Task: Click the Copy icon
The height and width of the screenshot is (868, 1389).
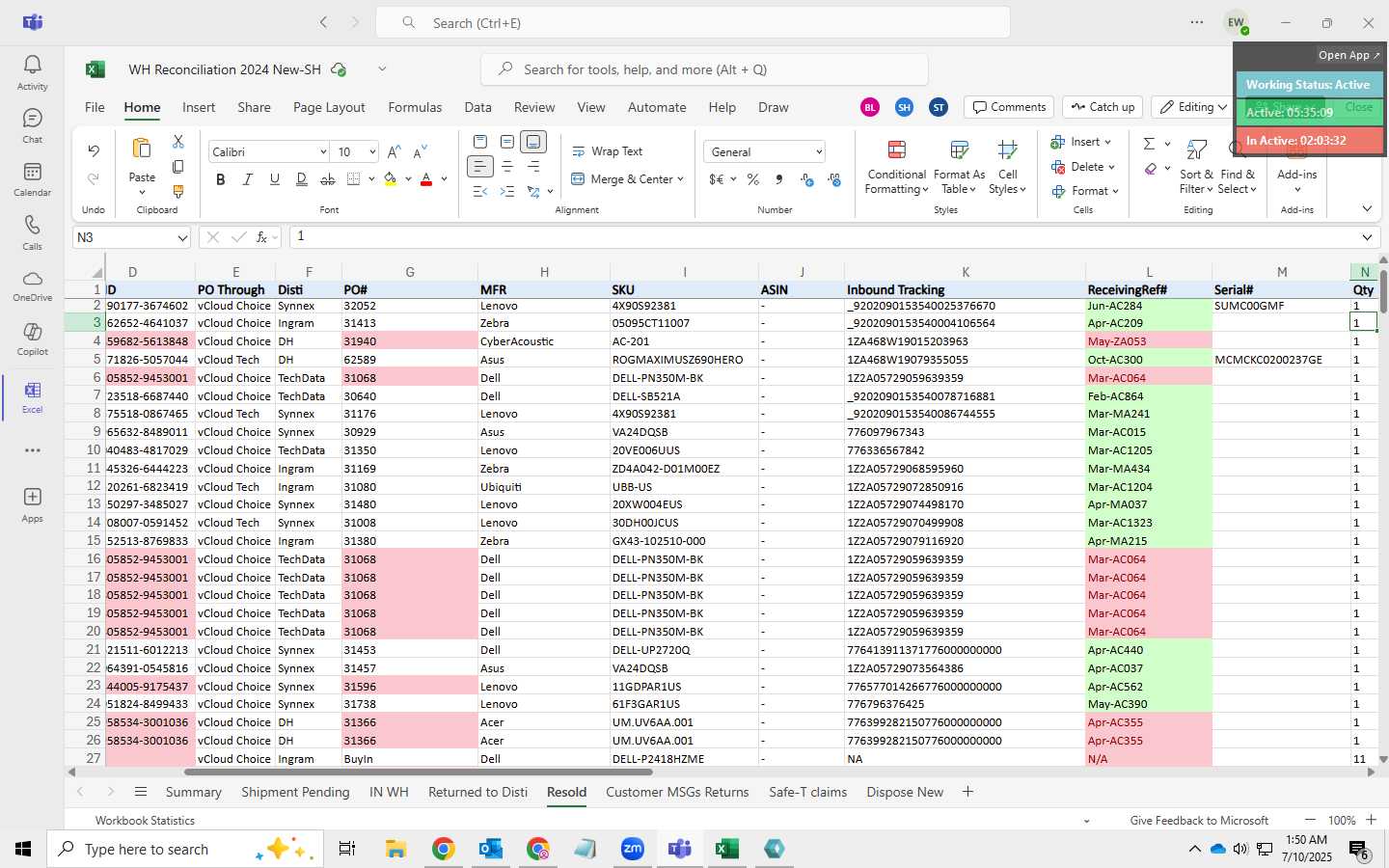Action: point(178,167)
